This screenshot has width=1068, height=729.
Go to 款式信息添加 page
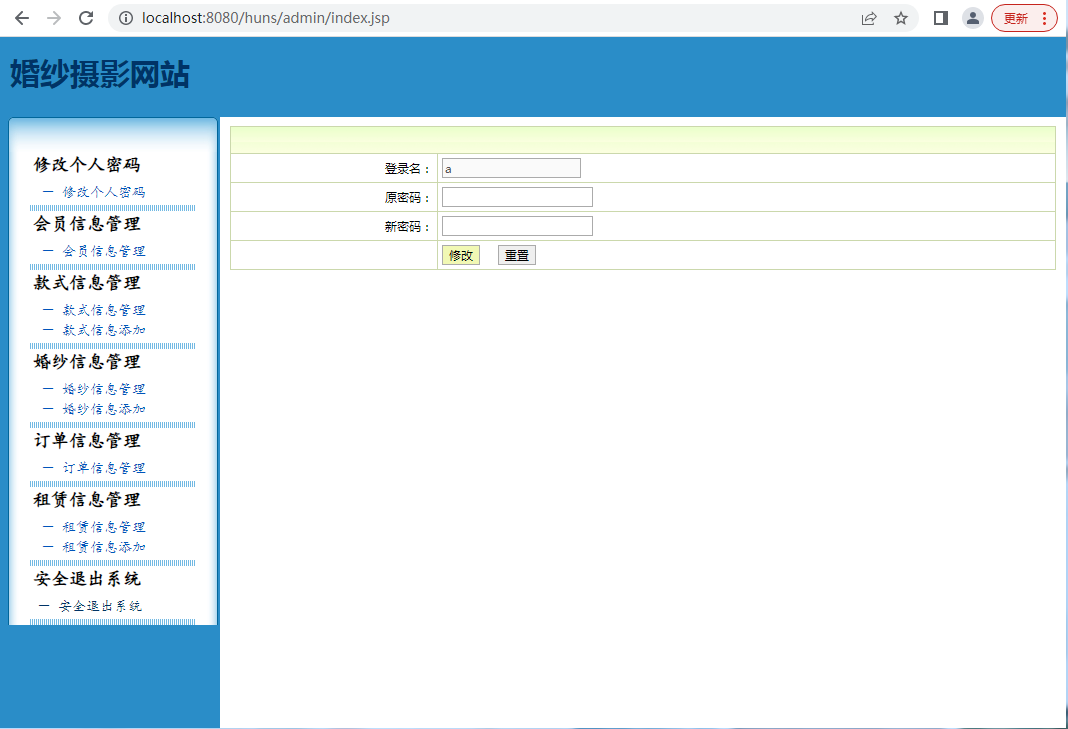[104, 330]
